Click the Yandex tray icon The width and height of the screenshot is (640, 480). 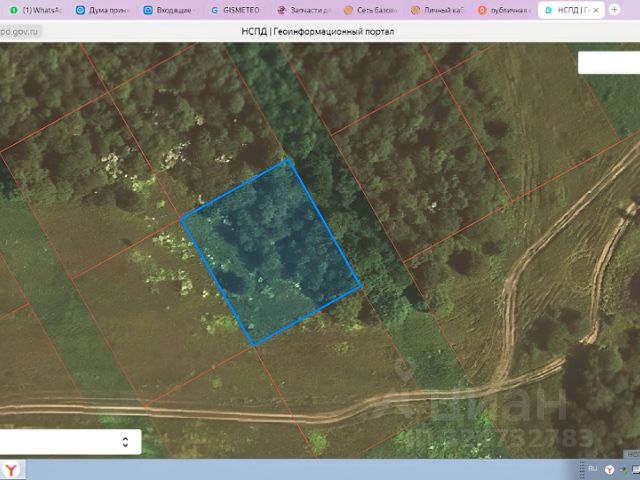coord(609,470)
